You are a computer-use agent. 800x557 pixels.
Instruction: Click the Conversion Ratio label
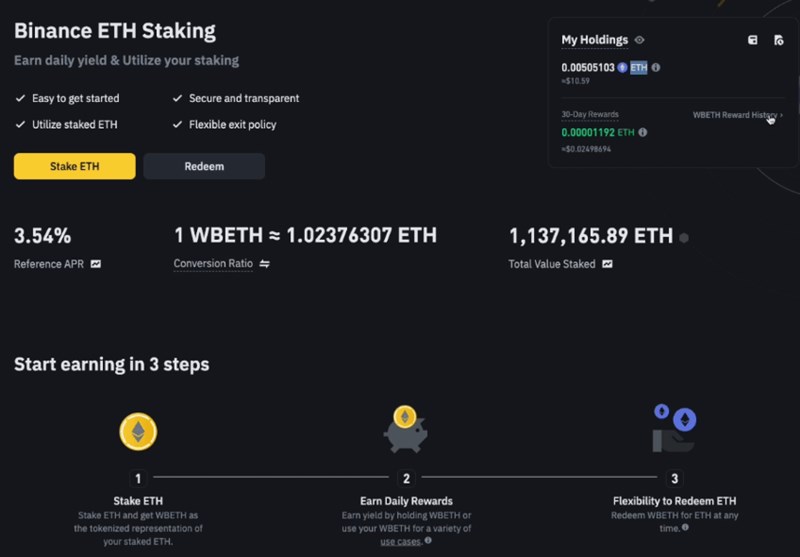coord(213,264)
